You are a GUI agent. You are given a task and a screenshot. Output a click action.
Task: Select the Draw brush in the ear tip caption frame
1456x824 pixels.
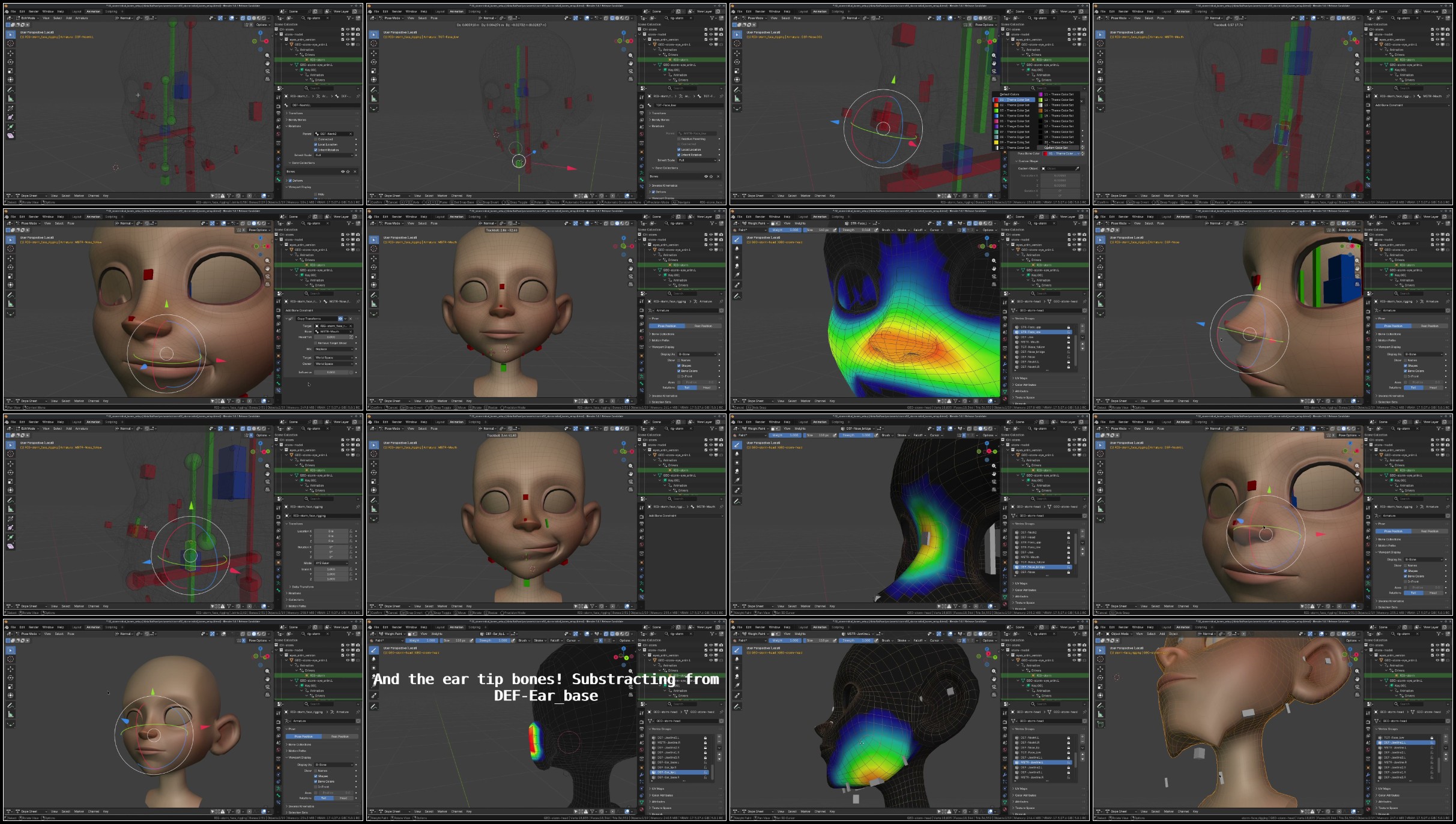click(373, 650)
